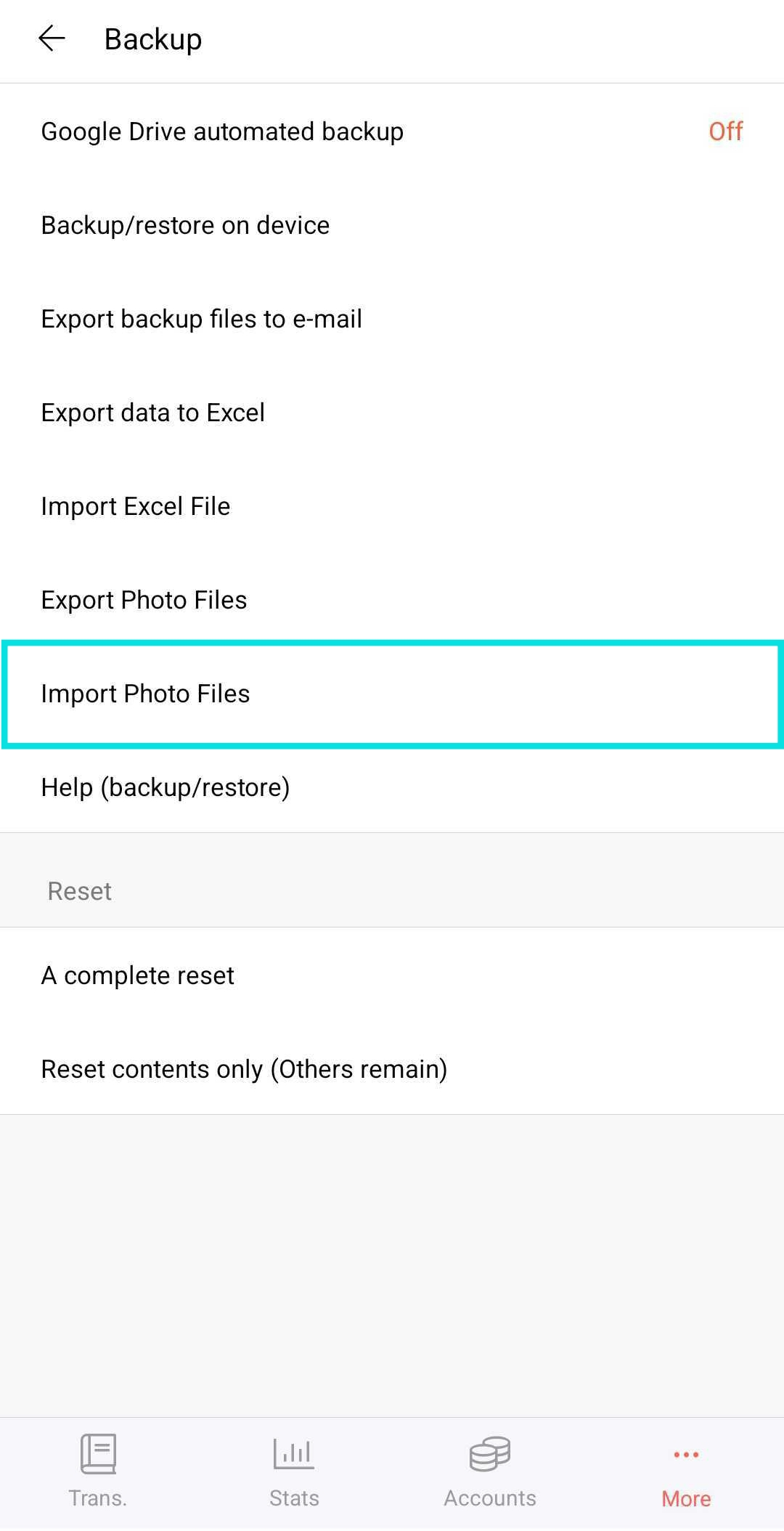The image size is (784, 1531).
Task: Open Help (backup/restore) link
Action: pyautogui.click(x=392, y=787)
